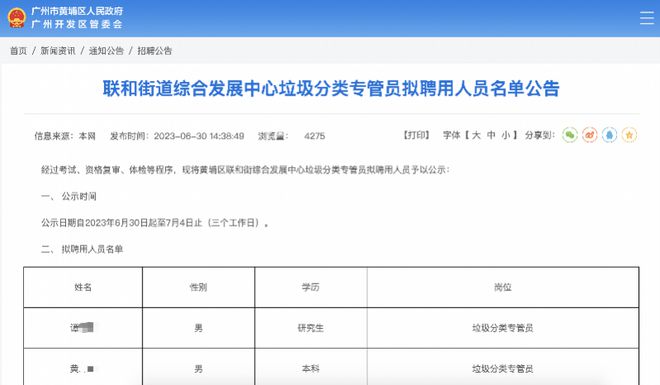
Task: Click the 岗位 column header
Action: point(503,287)
